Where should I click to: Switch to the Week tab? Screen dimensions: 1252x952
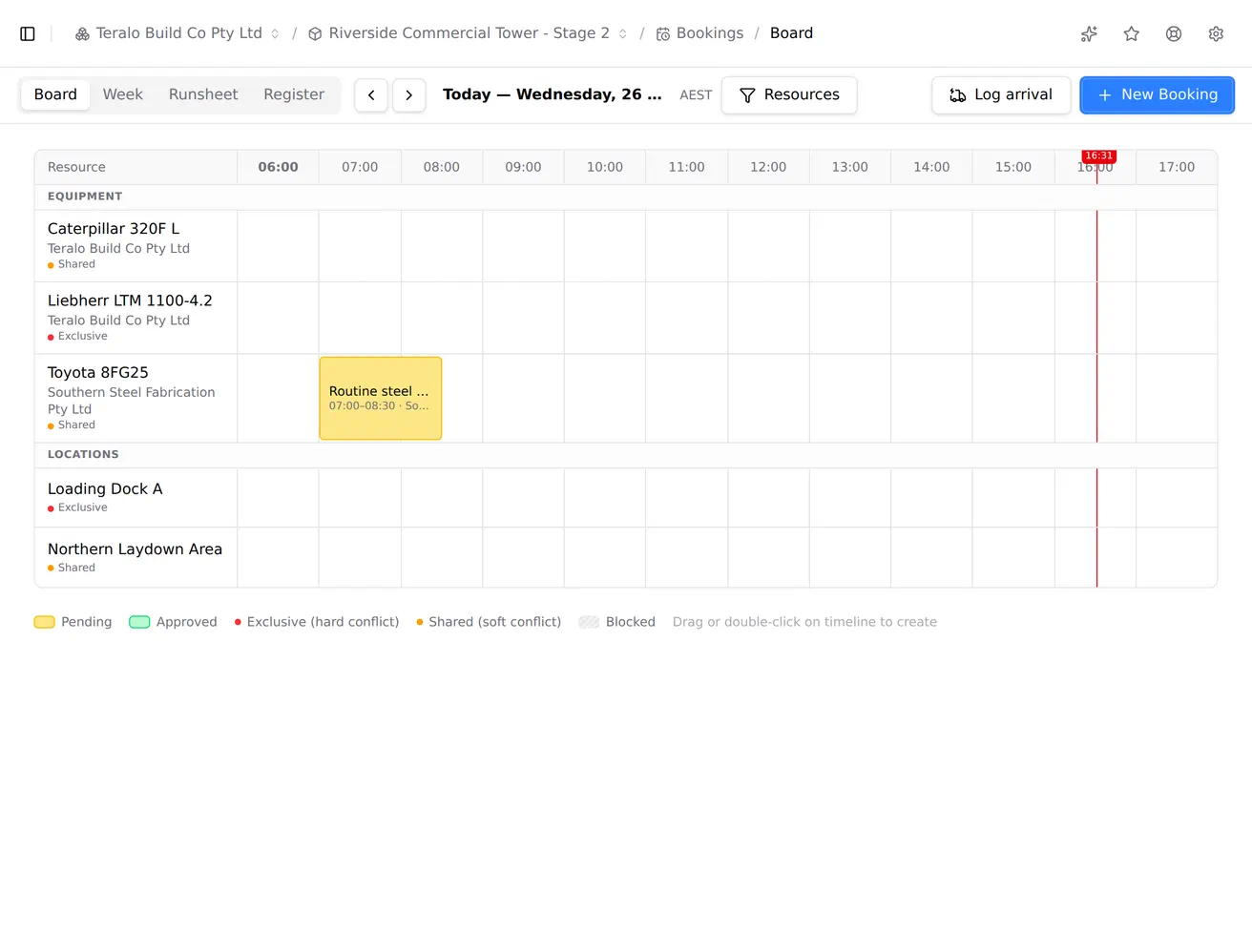point(123,94)
